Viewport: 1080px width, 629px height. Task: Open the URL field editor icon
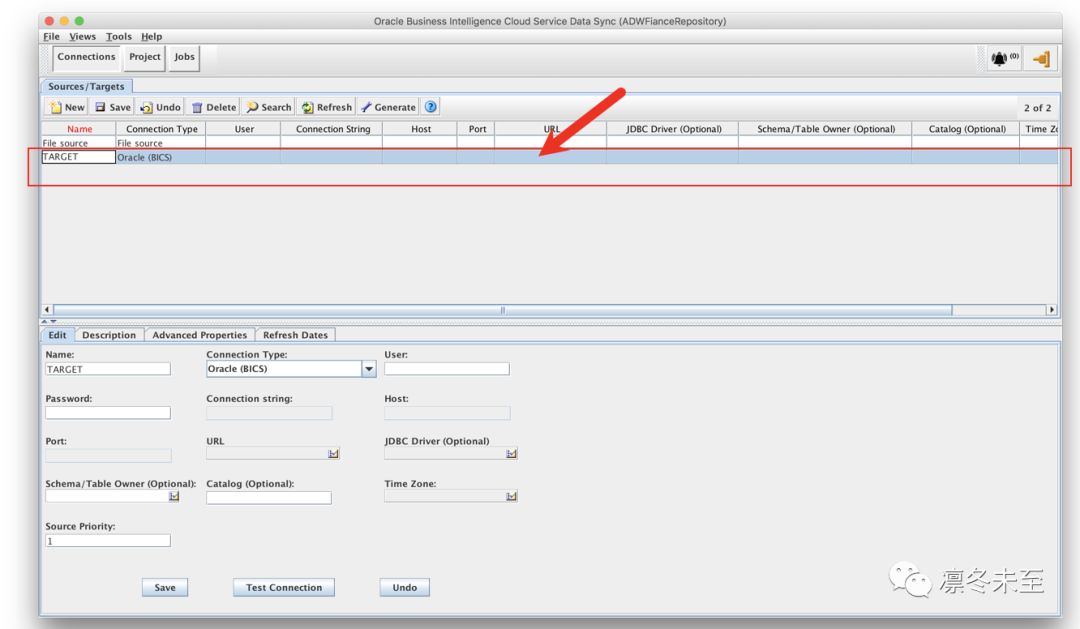(333, 453)
